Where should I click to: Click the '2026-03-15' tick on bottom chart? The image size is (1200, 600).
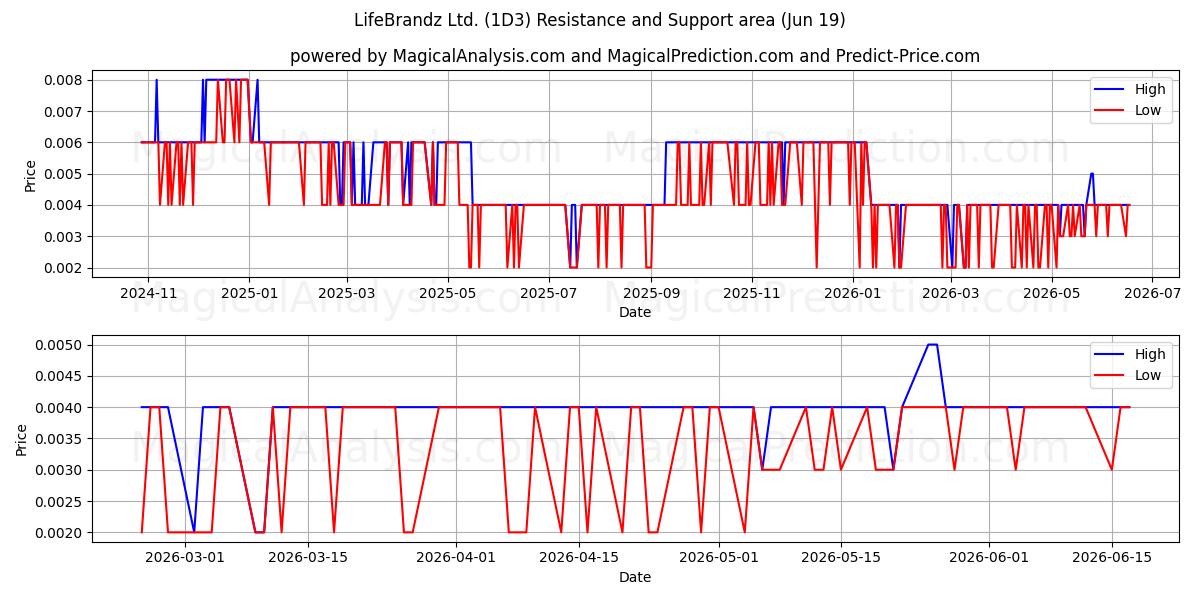[x=307, y=558]
